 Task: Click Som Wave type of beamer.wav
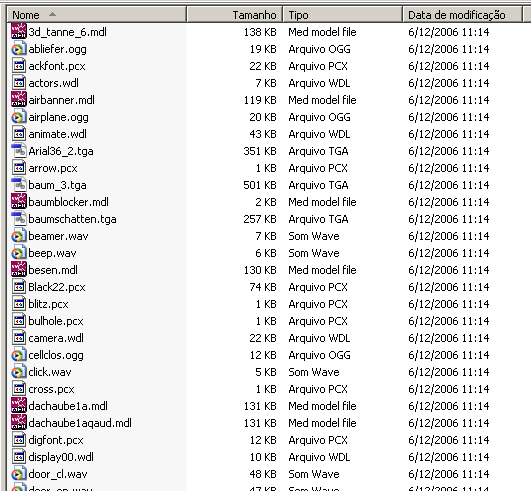(x=314, y=236)
